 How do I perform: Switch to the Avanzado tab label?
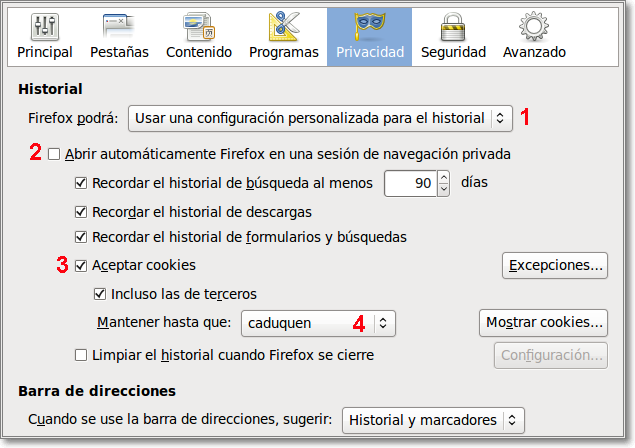(x=534, y=52)
